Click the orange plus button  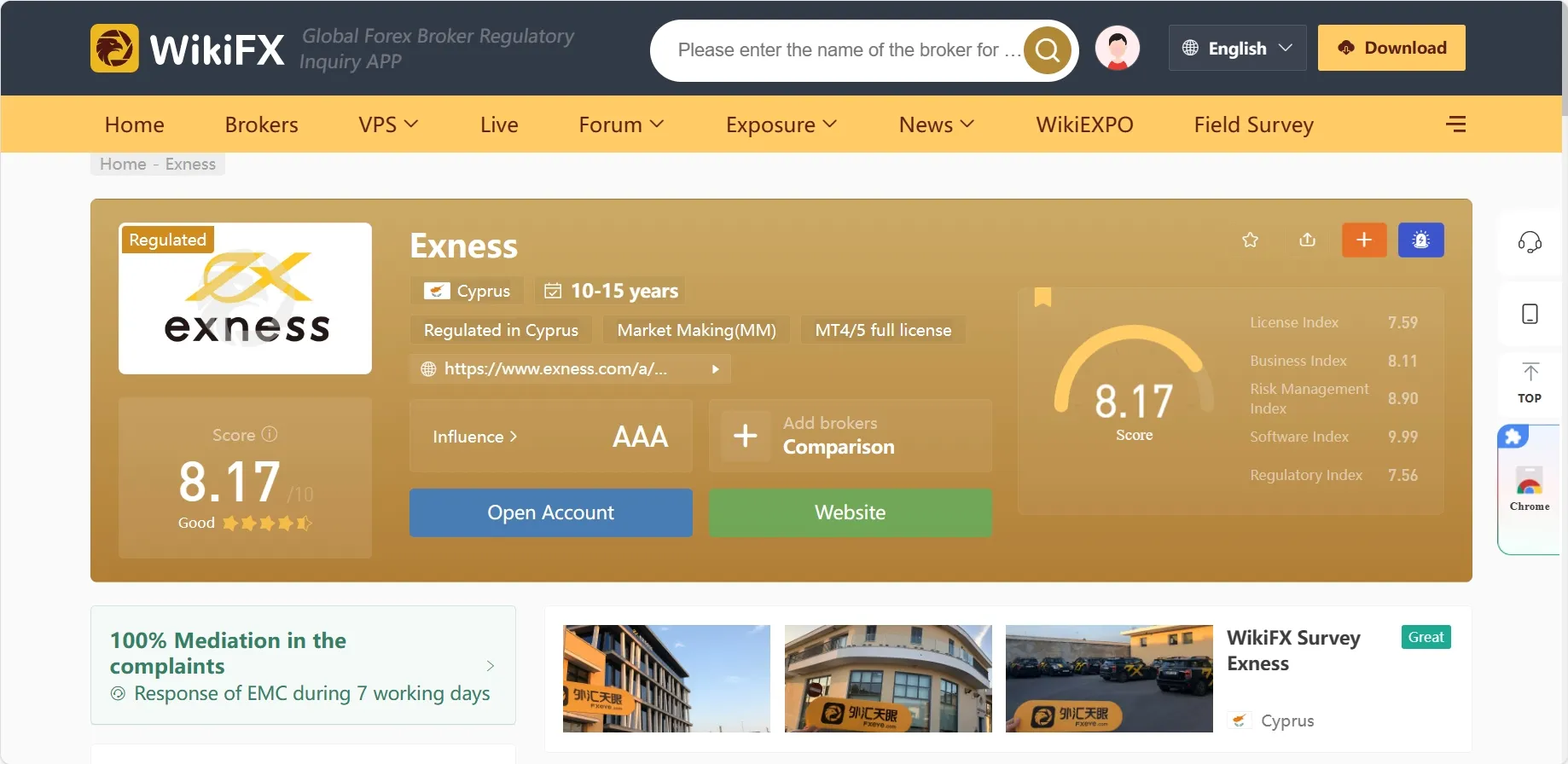1364,240
